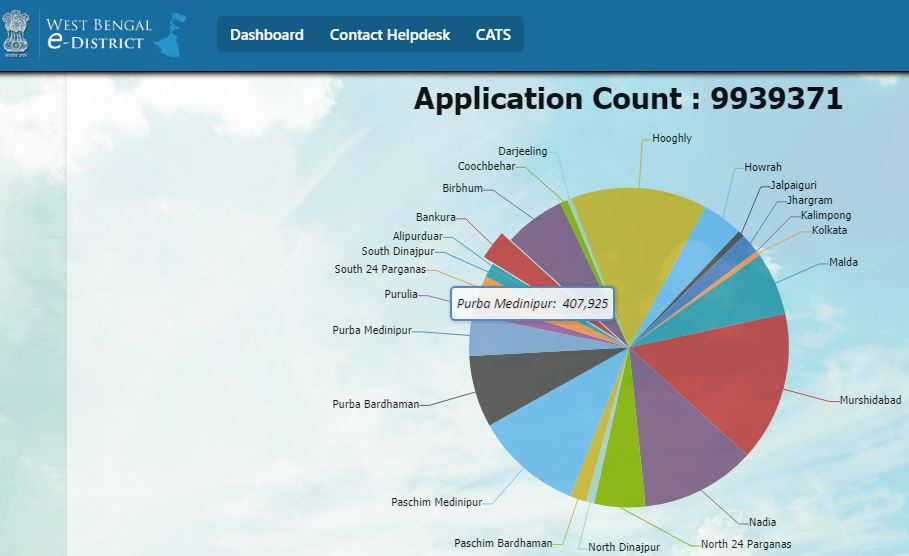Go to the CATS menu item
This screenshot has width=909, height=556.
tap(493, 35)
